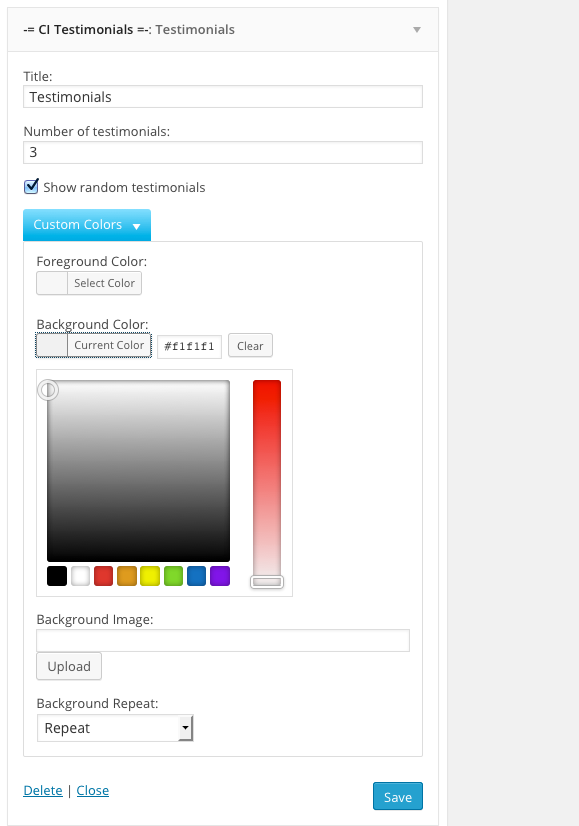Edit the #f1f1f1 hex color field
579x826 pixels.
[x=189, y=346]
